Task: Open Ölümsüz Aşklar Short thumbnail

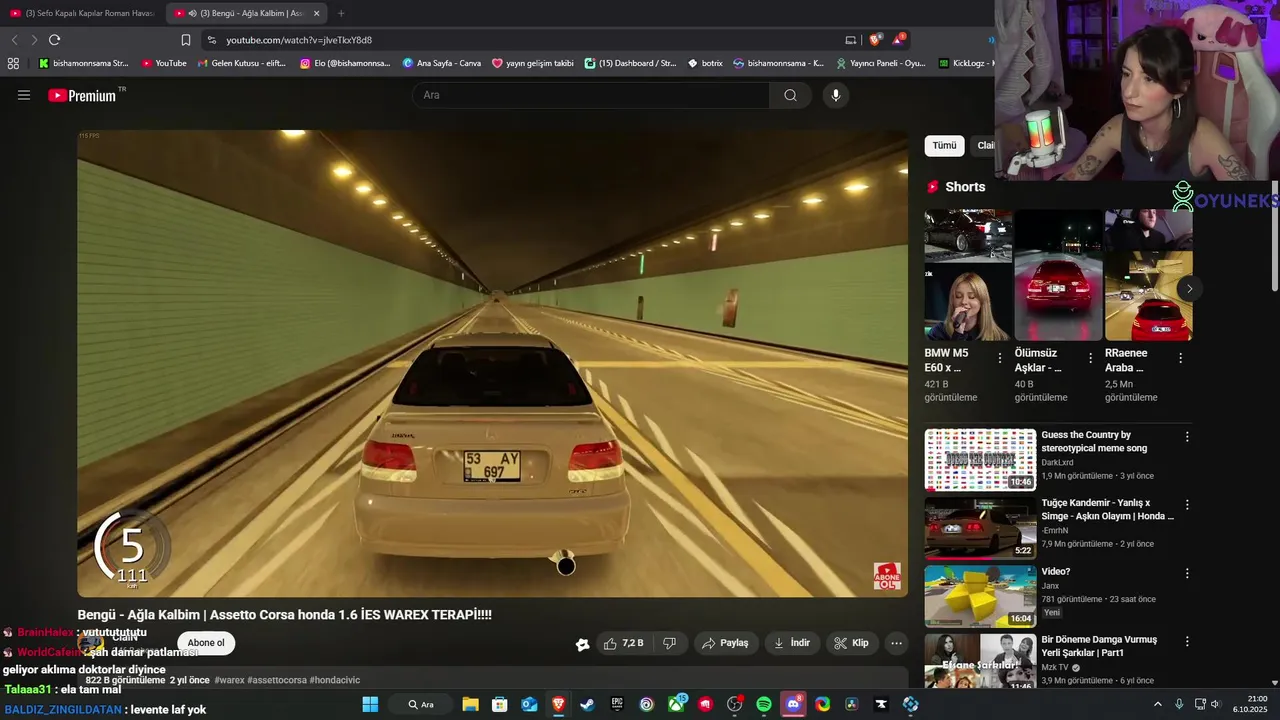Action: [1058, 275]
